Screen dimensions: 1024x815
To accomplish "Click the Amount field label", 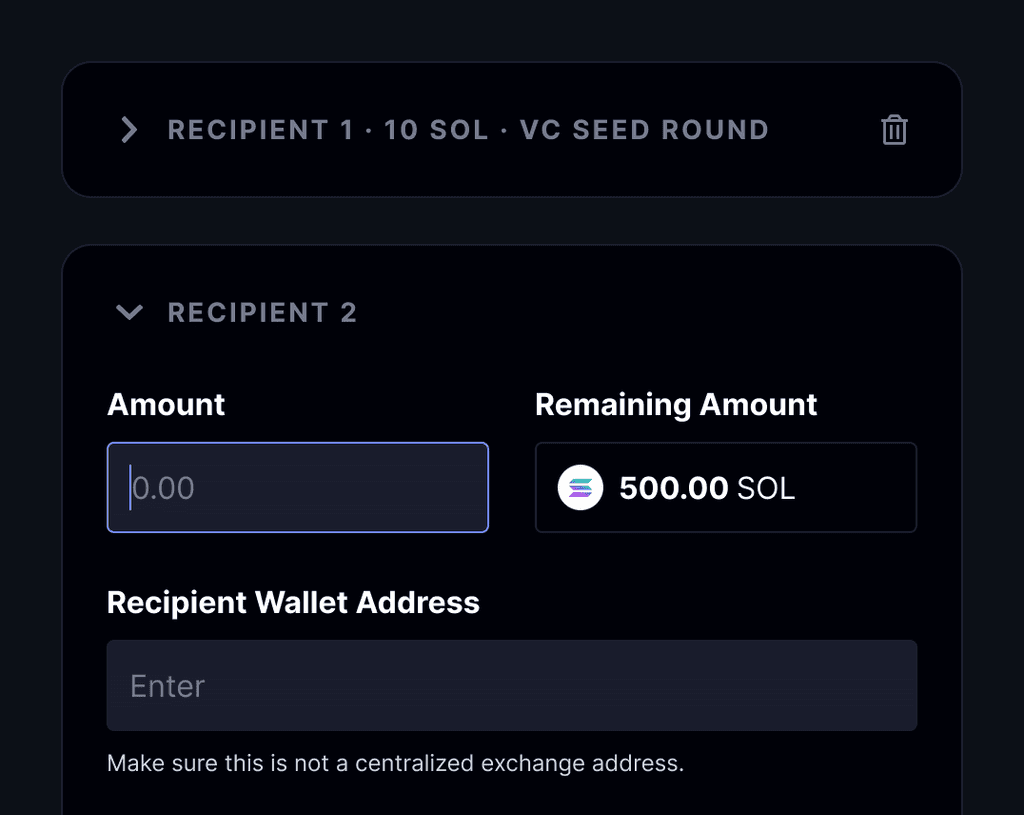I will click(165, 404).
